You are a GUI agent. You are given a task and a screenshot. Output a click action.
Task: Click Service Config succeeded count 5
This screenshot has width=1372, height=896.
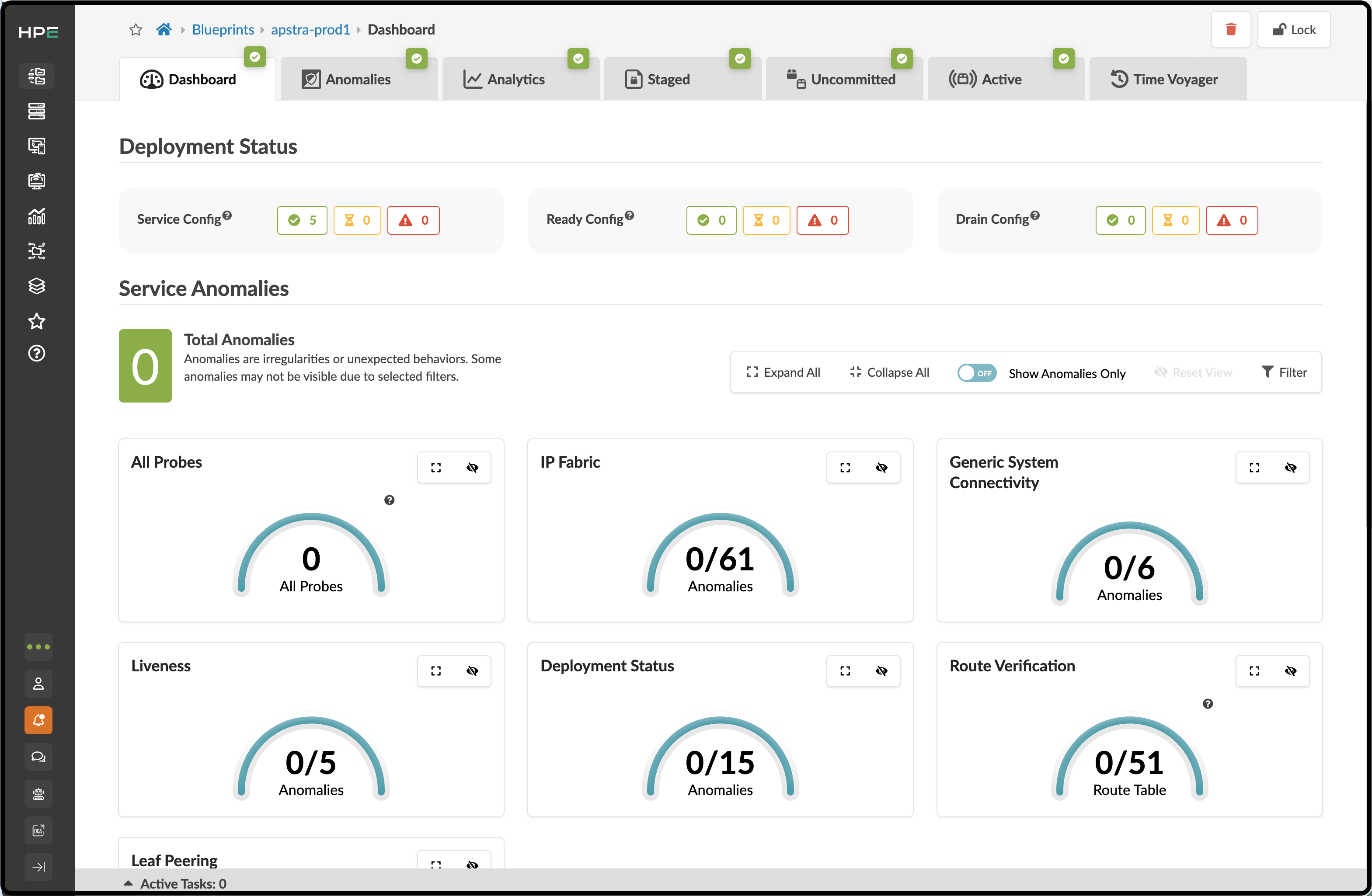click(x=302, y=220)
